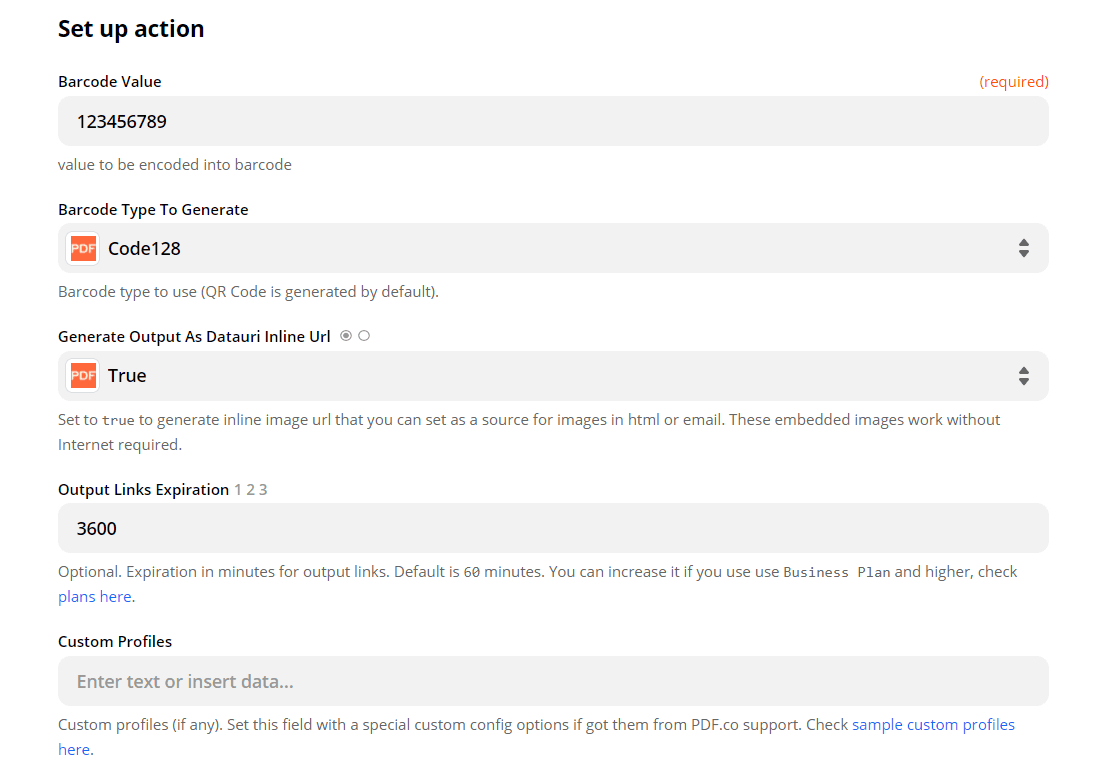The width and height of the screenshot is (1104, 766).
Task: Select the True value in the dropdown
Action: pos(126,375)
